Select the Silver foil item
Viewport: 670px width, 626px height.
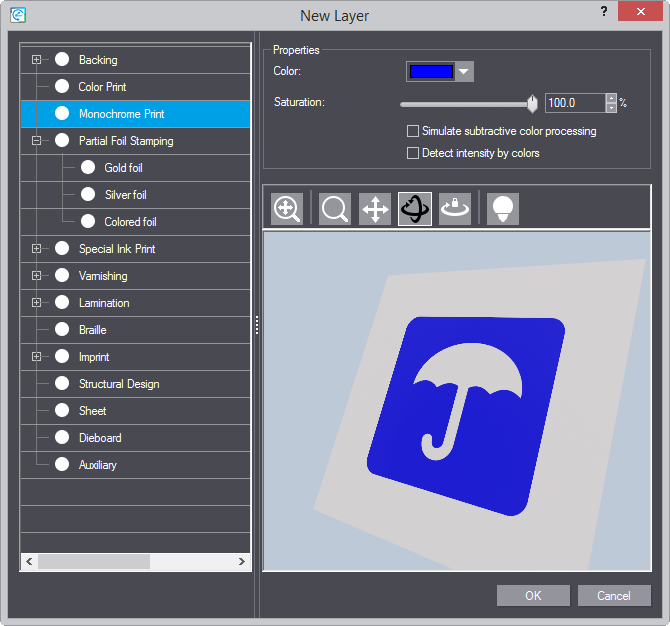click(x=135, y=195)
